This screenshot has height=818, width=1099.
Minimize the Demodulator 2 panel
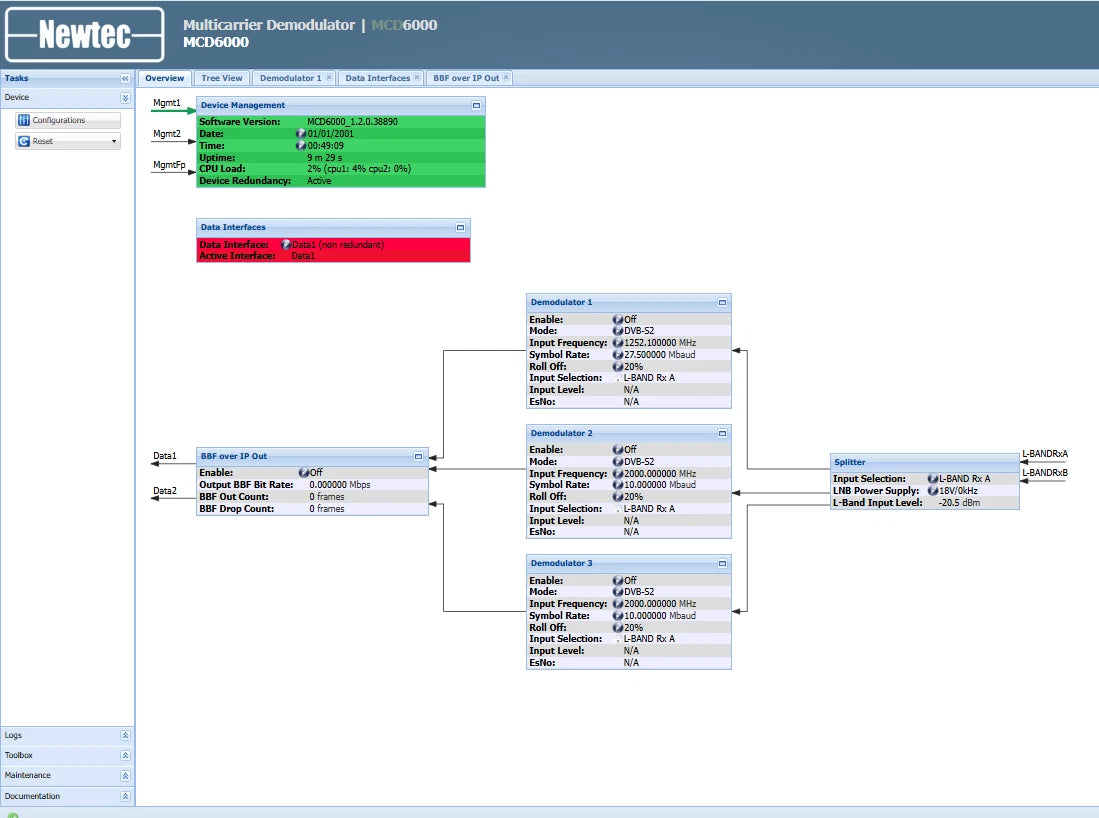(x=723, y=433)
